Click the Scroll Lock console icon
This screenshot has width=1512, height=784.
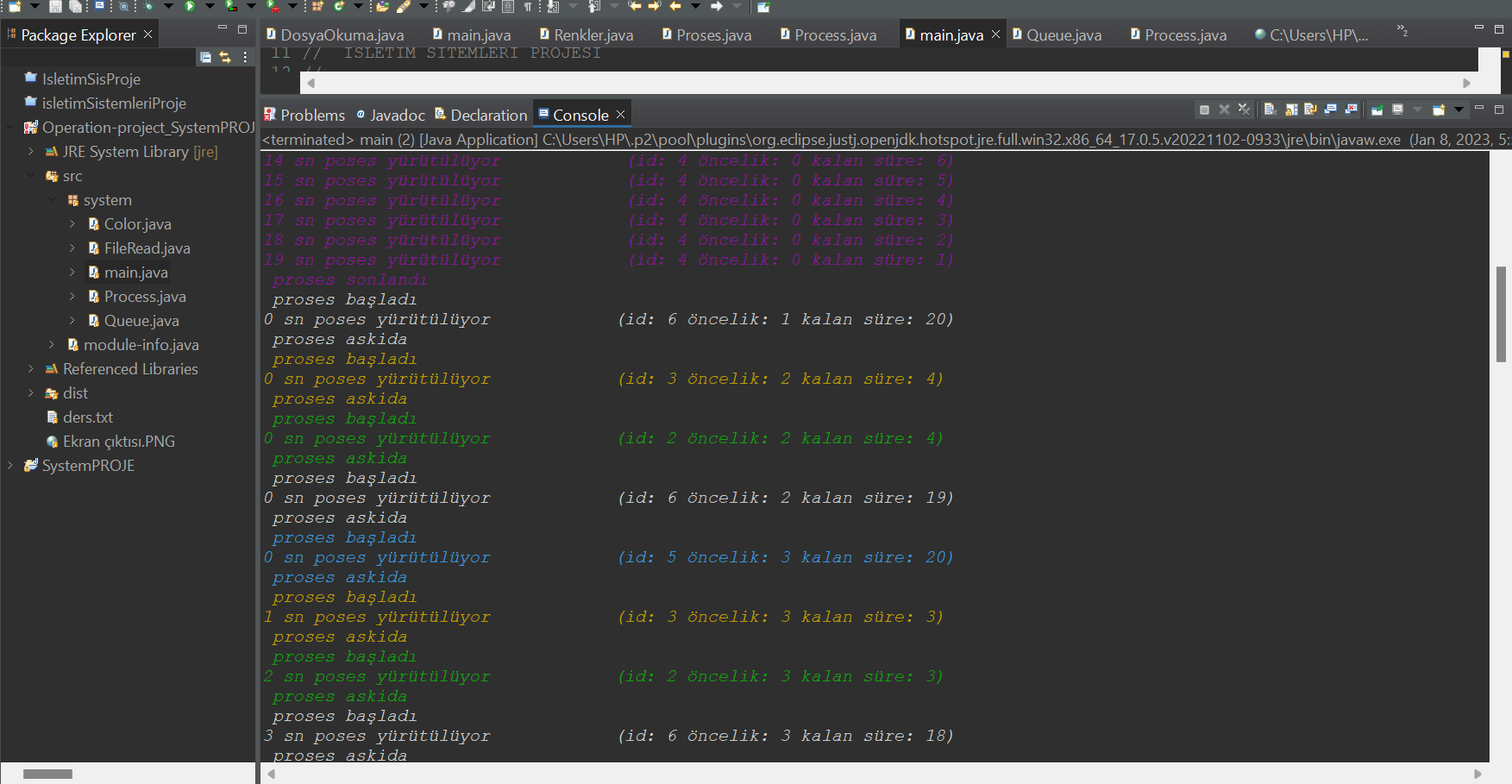1291,110
